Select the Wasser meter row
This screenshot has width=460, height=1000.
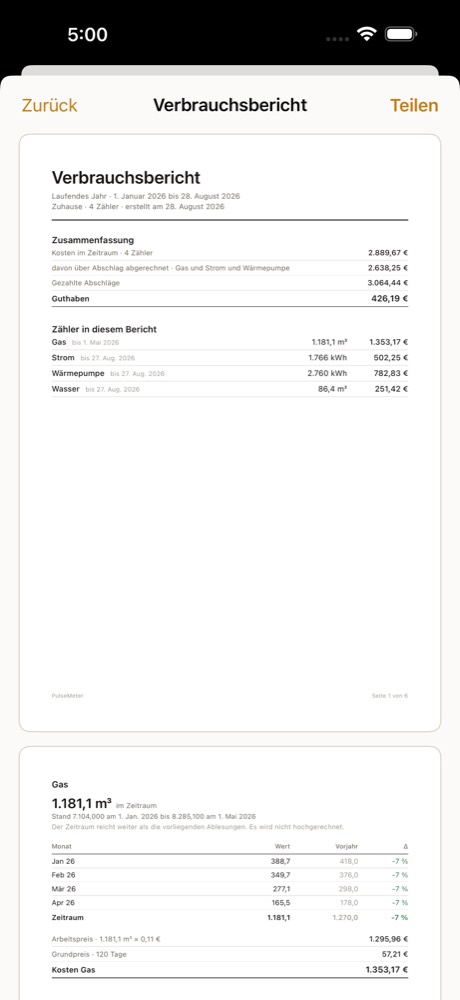pyautogui.click(x=230, y=389)
